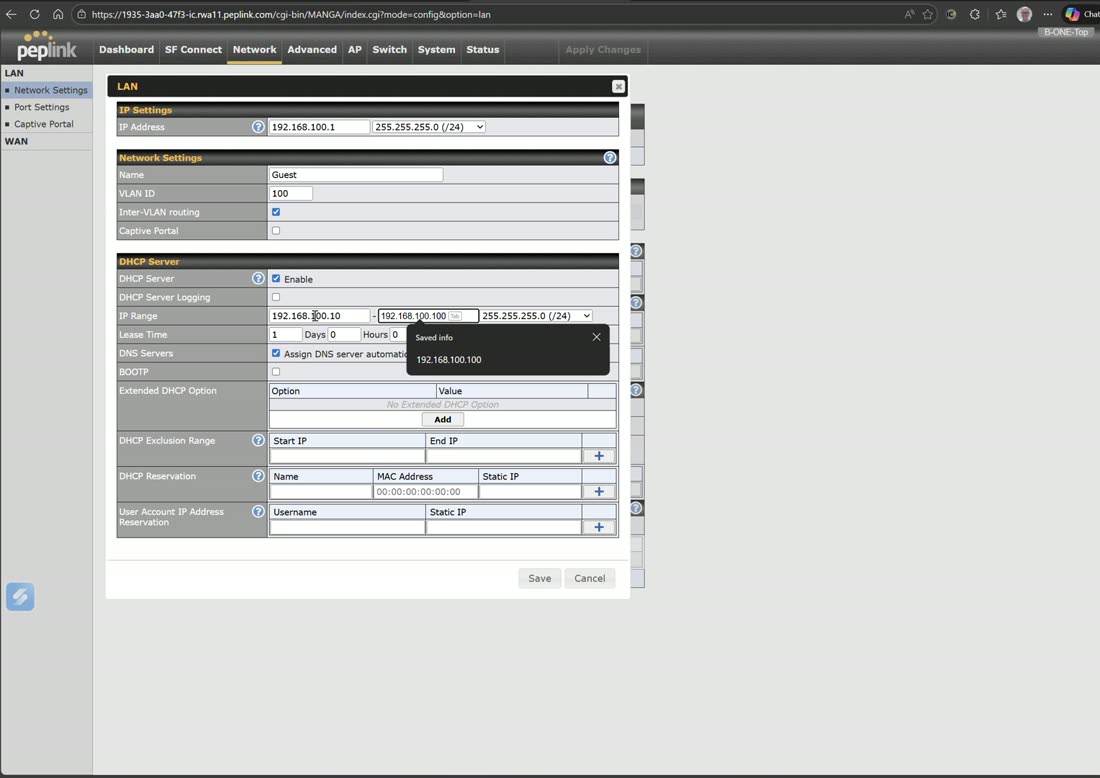This screenshot has height=778, width=1100.
Task: Open the System tab
Action: point(436,49)
